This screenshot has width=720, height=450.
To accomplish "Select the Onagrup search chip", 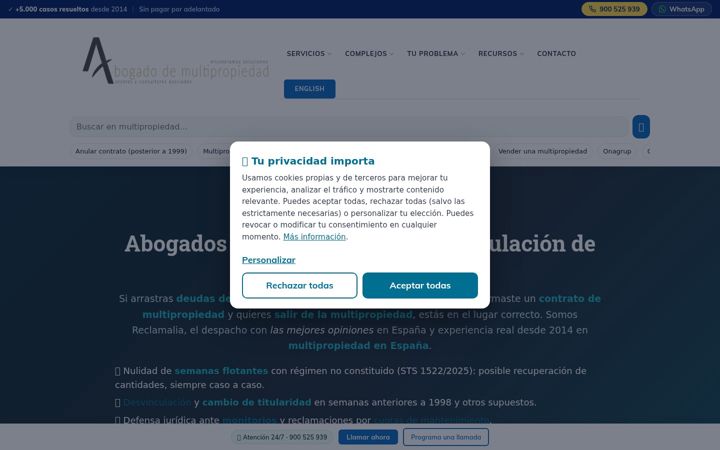I will pos(617,151).
